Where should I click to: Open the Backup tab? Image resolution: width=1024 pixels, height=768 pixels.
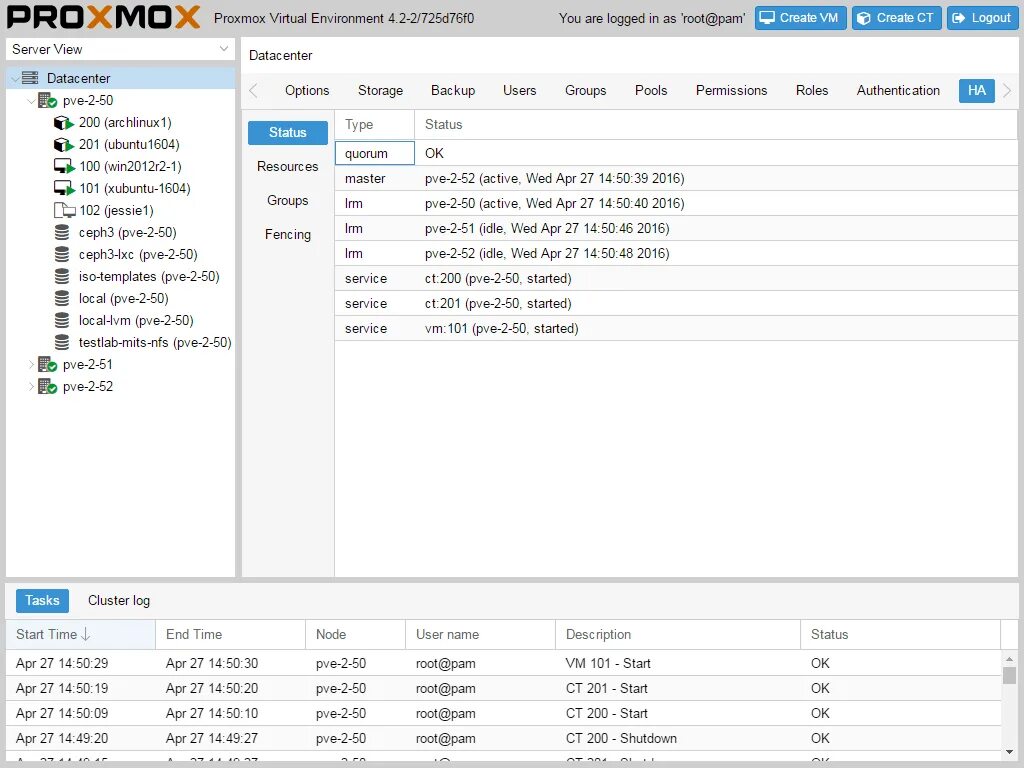point(453,91)
